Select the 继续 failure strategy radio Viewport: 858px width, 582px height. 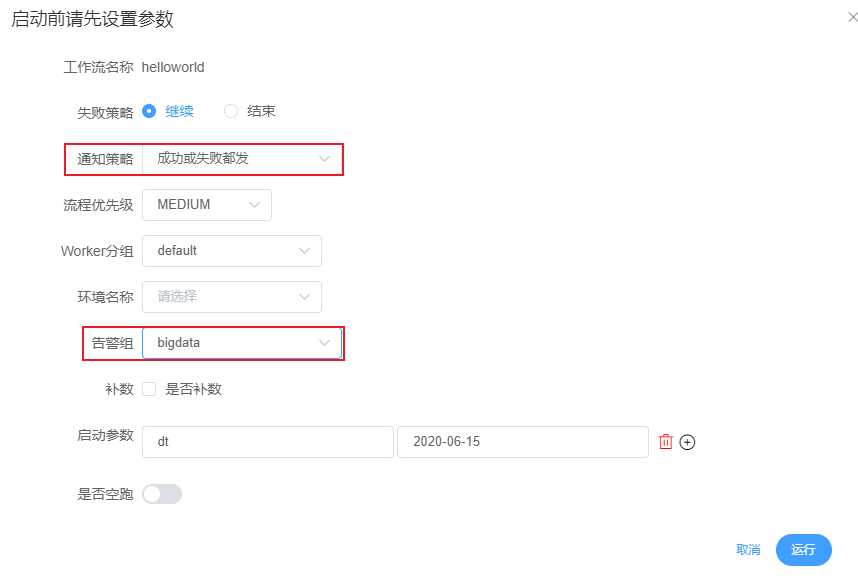pyautogui.click(x=149, y=111)
